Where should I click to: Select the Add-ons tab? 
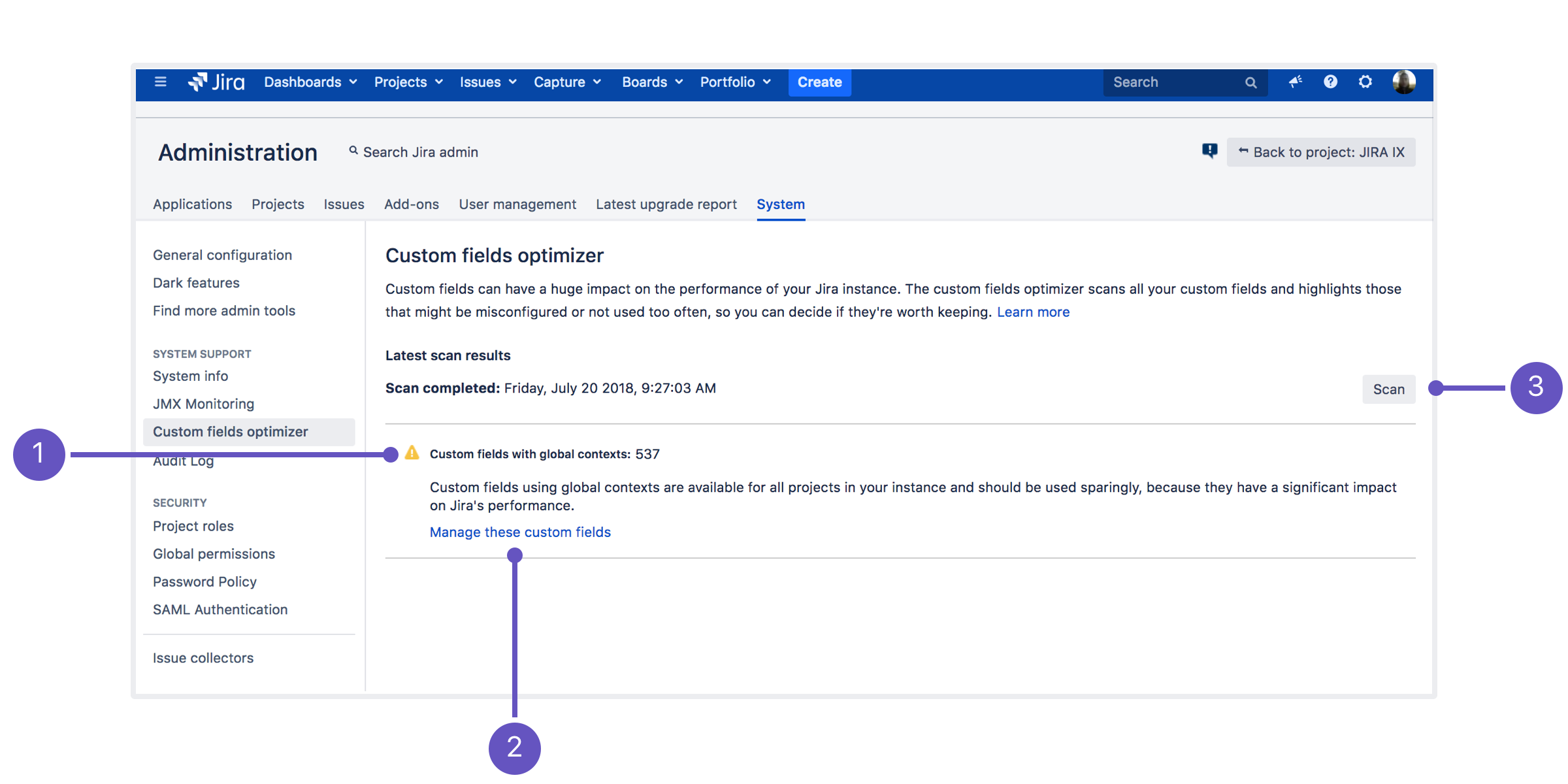point(411,204)
